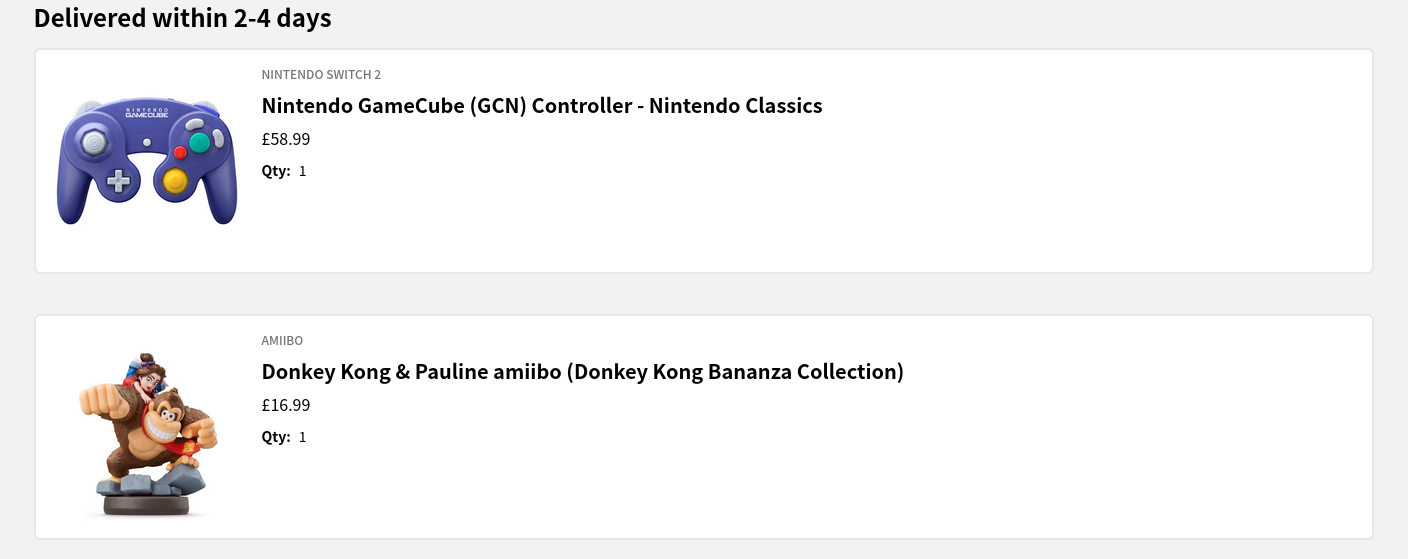The height and width of the screenshot is (559, 1408).
Task: Open the Donkey Kong & Pauline amiibo title
Action: 582,372
